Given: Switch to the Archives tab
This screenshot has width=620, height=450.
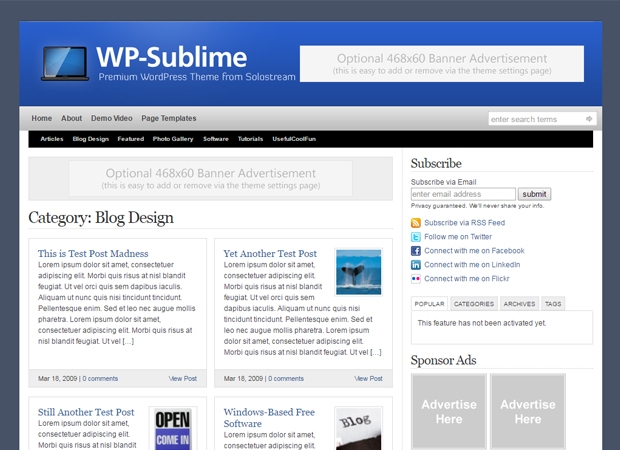Looking at the screenshot, I should click(519, 304).
